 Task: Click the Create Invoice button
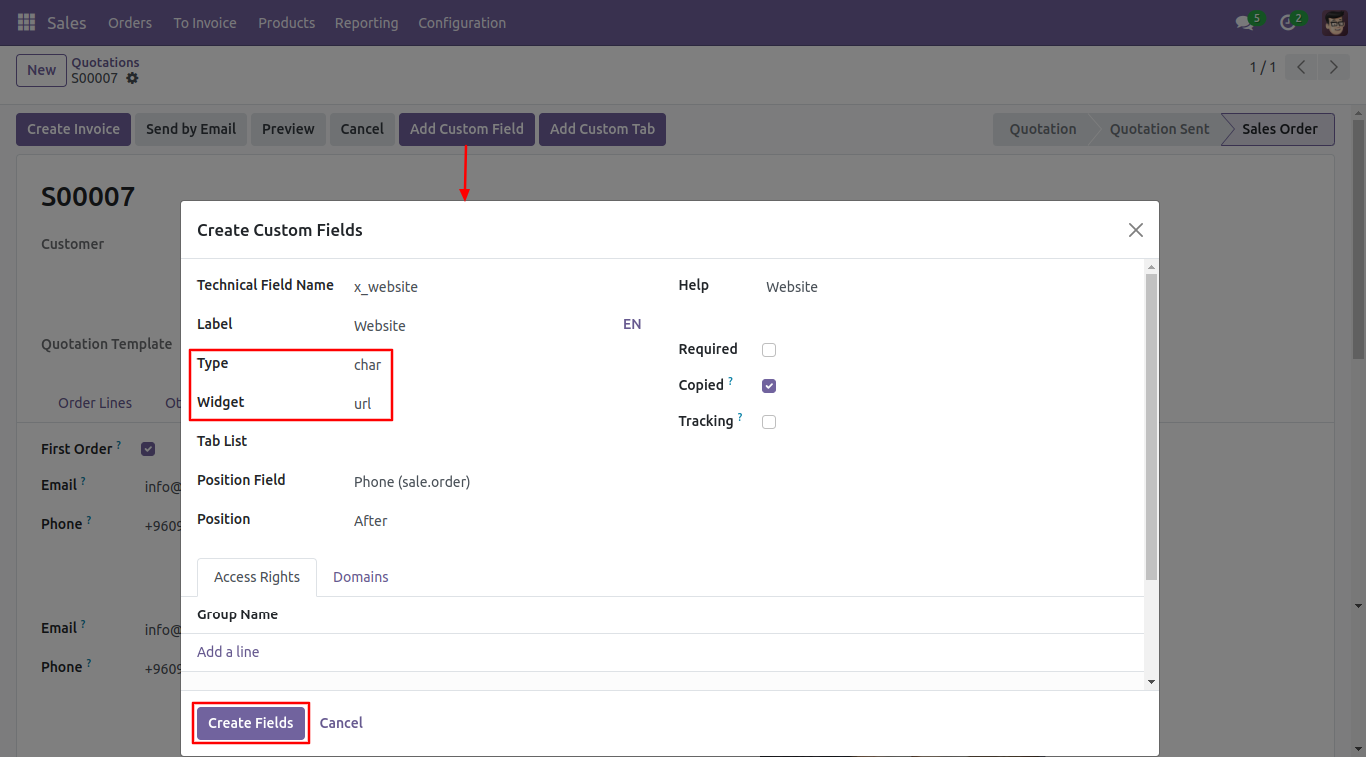(x=73, y=129)
